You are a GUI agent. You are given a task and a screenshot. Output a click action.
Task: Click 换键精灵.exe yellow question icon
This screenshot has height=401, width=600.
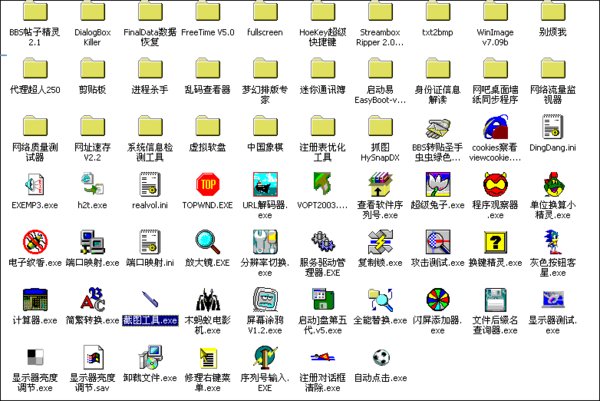tap(495, 242)
